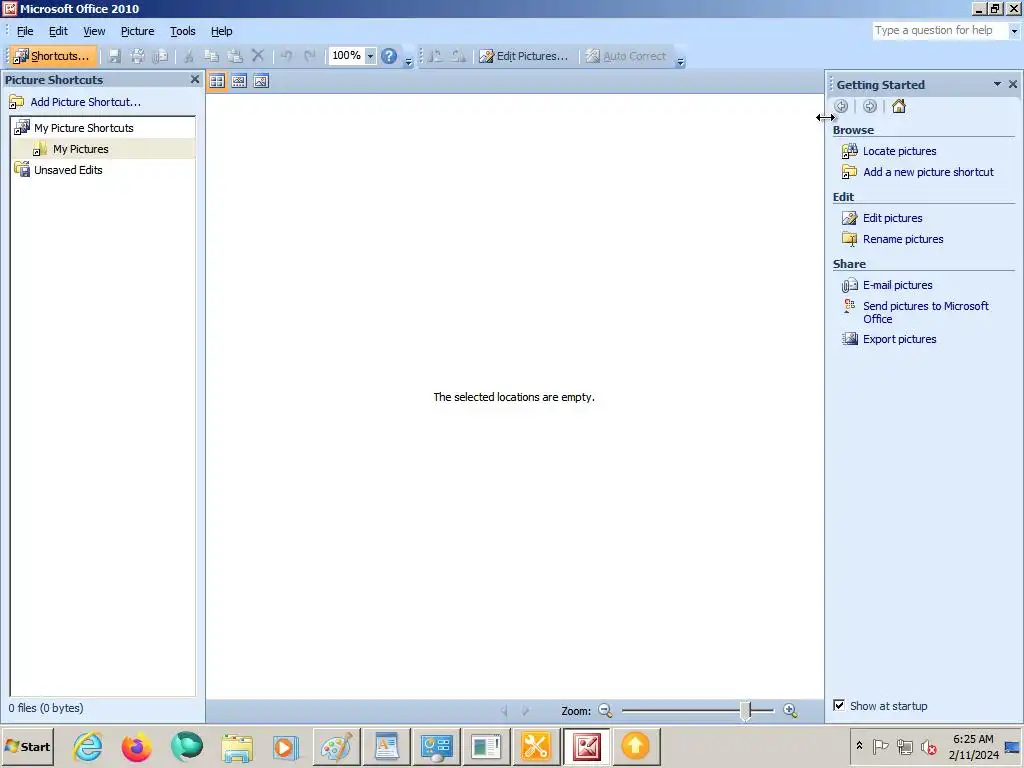The width and height of the screenshot is (1024, 768).
Task: Expand hidden system tray icons
Action: click(859, 745)
